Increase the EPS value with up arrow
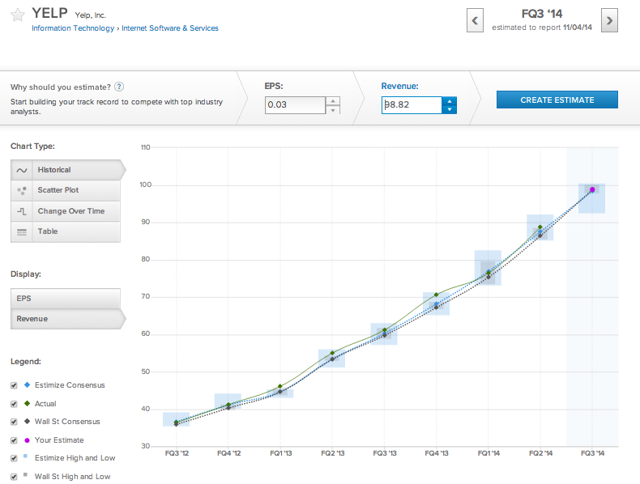Viewport: 640px width, 484px height. [x=333, y=101]
